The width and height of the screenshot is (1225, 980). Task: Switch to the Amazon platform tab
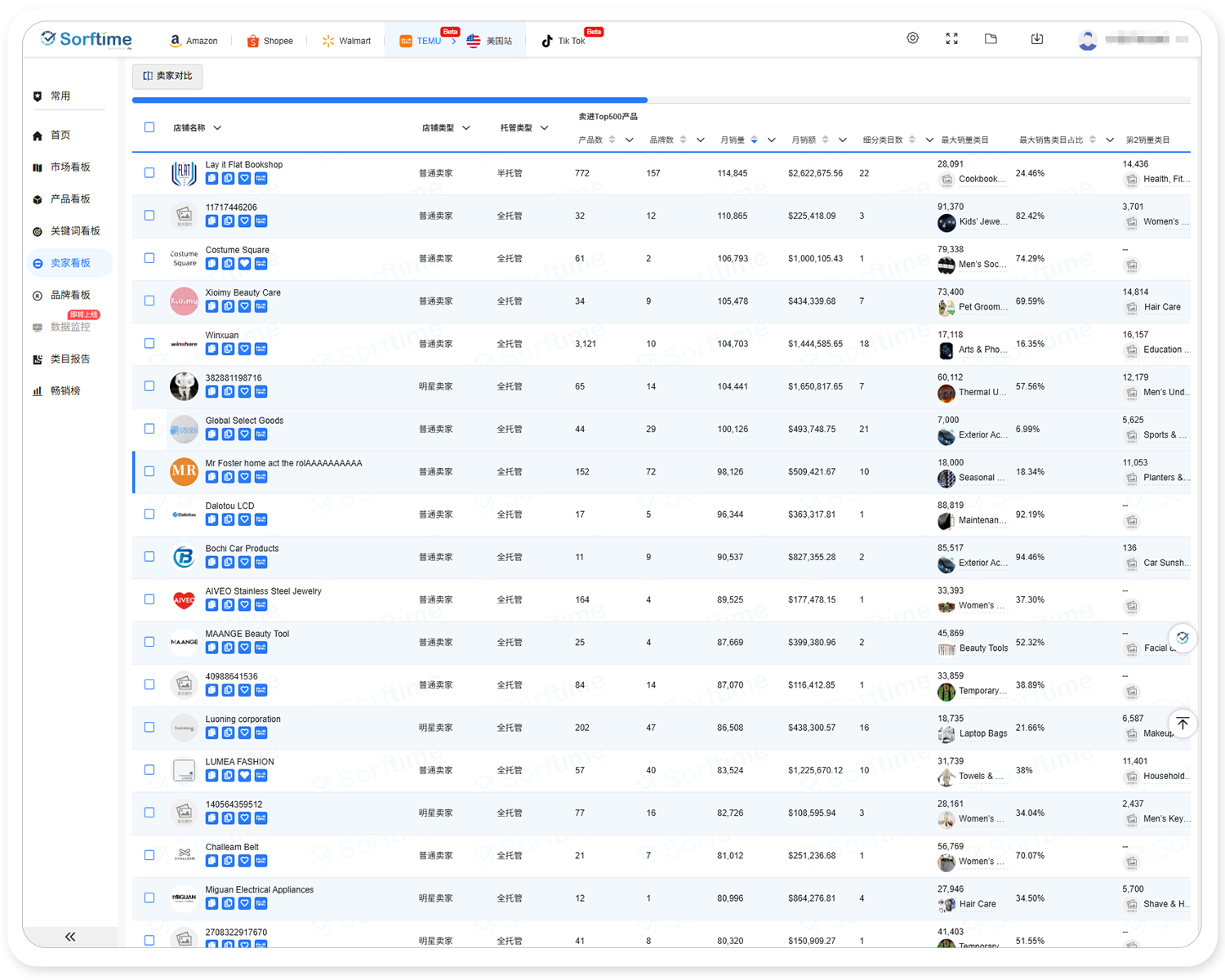[x=194, y=41]
